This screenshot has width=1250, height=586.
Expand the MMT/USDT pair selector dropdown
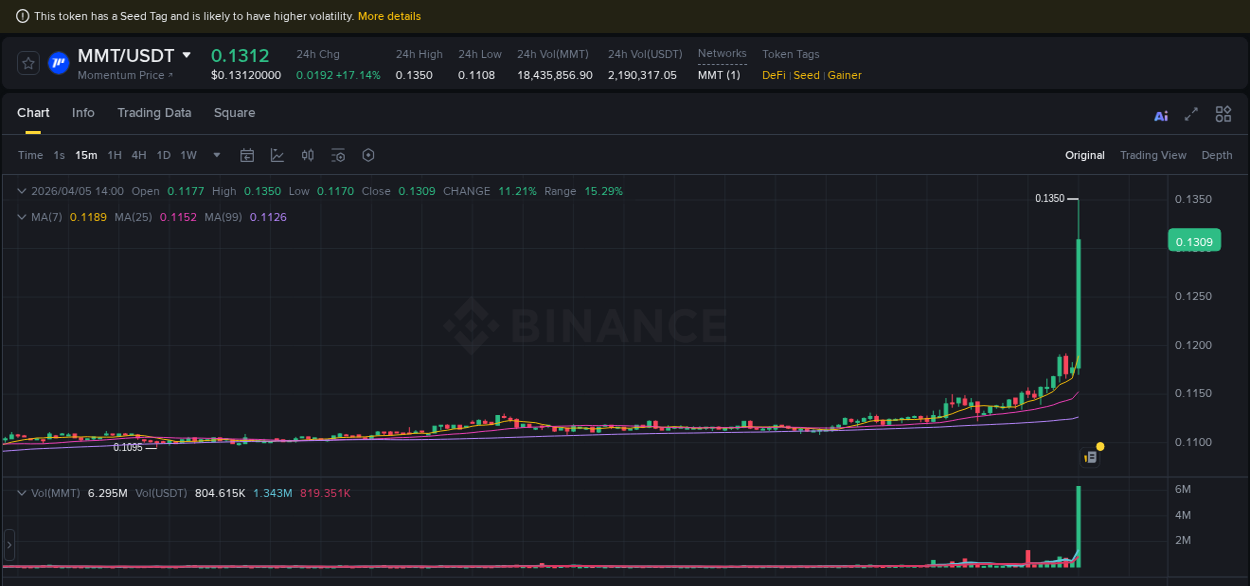(x=188, y=55)
